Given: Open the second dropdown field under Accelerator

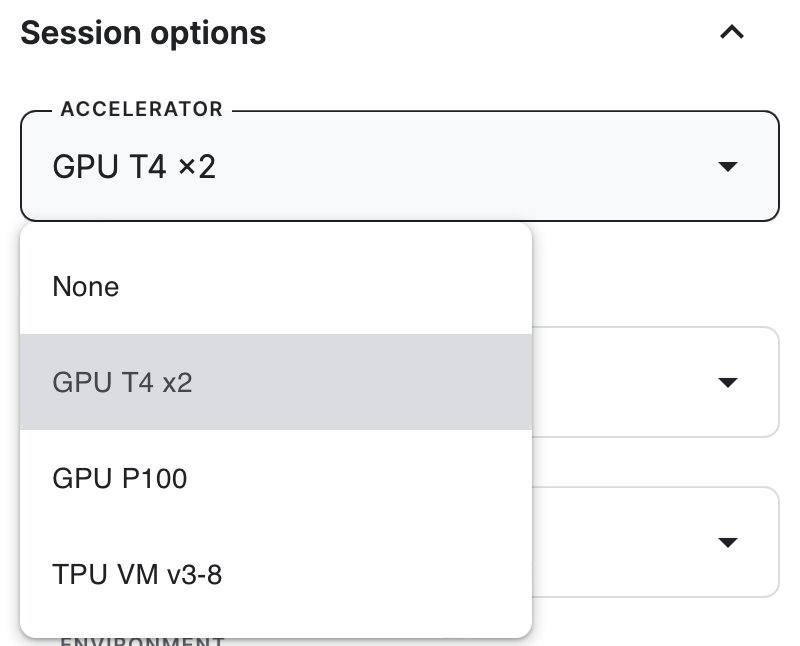Looking at the screenshot, I should coord(655,382).
